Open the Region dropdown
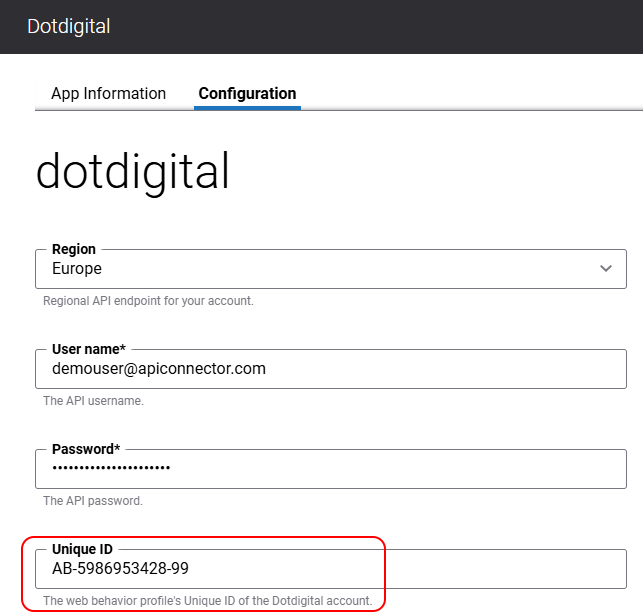The image size is (643, 614). [331, 269]
